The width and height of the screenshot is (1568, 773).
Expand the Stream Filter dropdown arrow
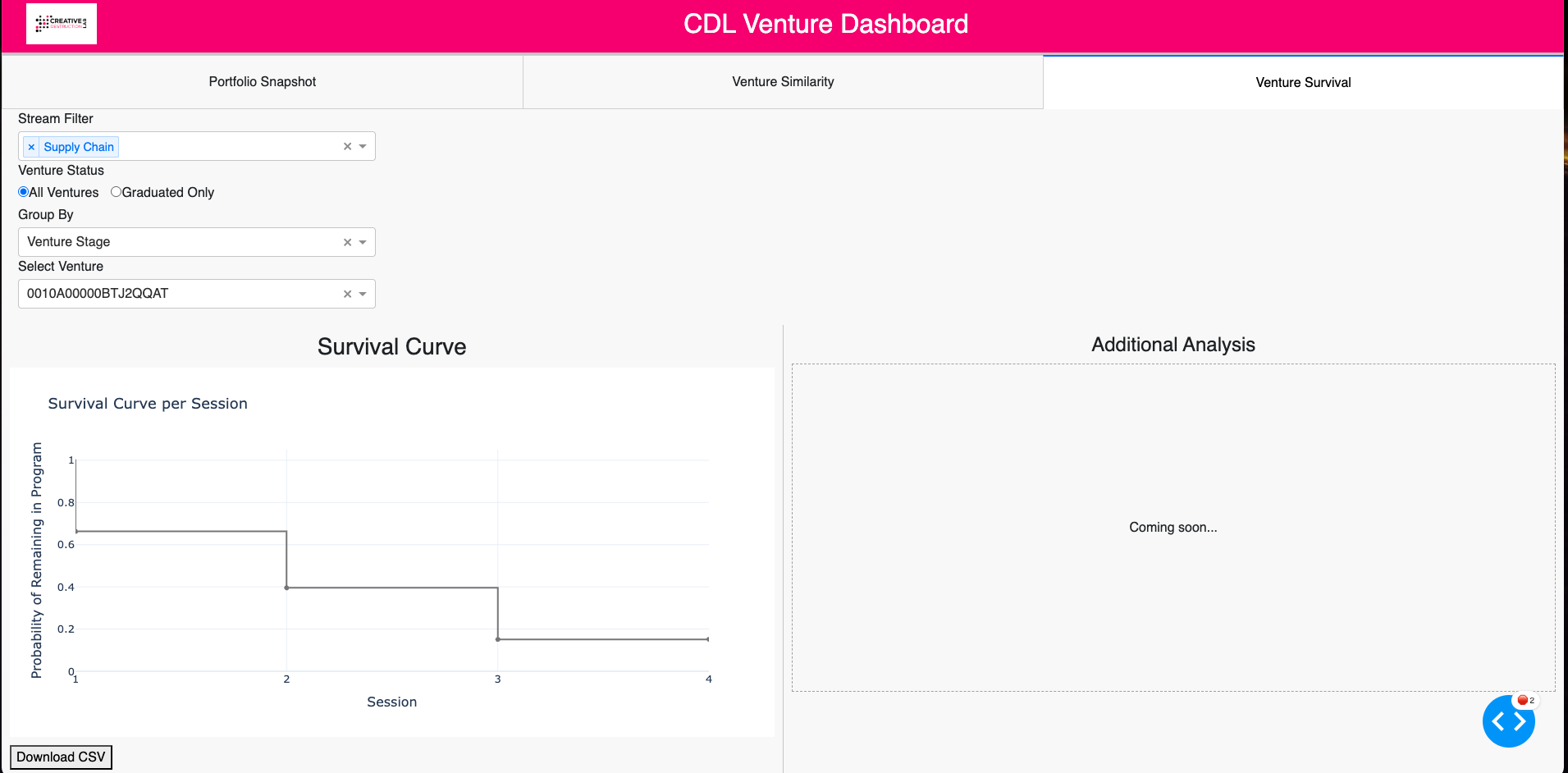363,146
